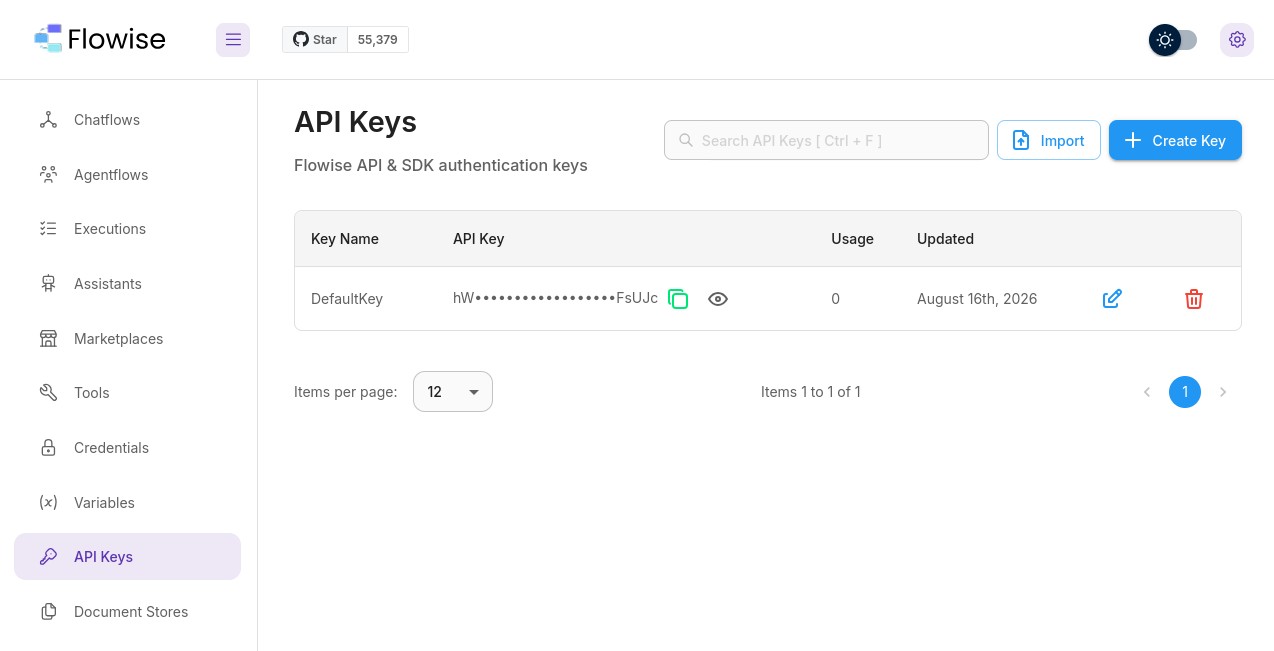
Task: Reveal DefaultKey with eye icon
Action: click(718, 299)
